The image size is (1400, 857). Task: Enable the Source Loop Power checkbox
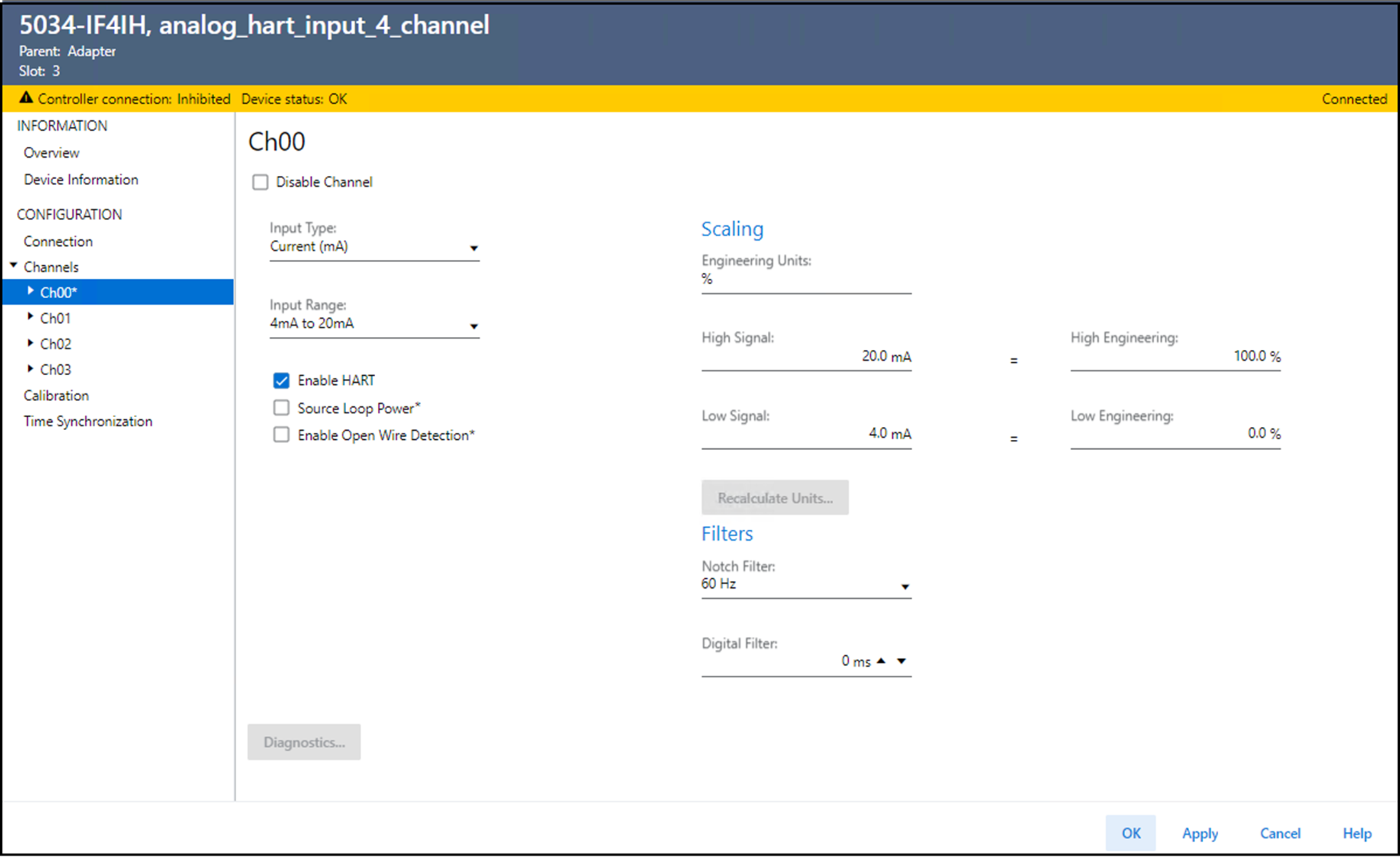[281, 407]
